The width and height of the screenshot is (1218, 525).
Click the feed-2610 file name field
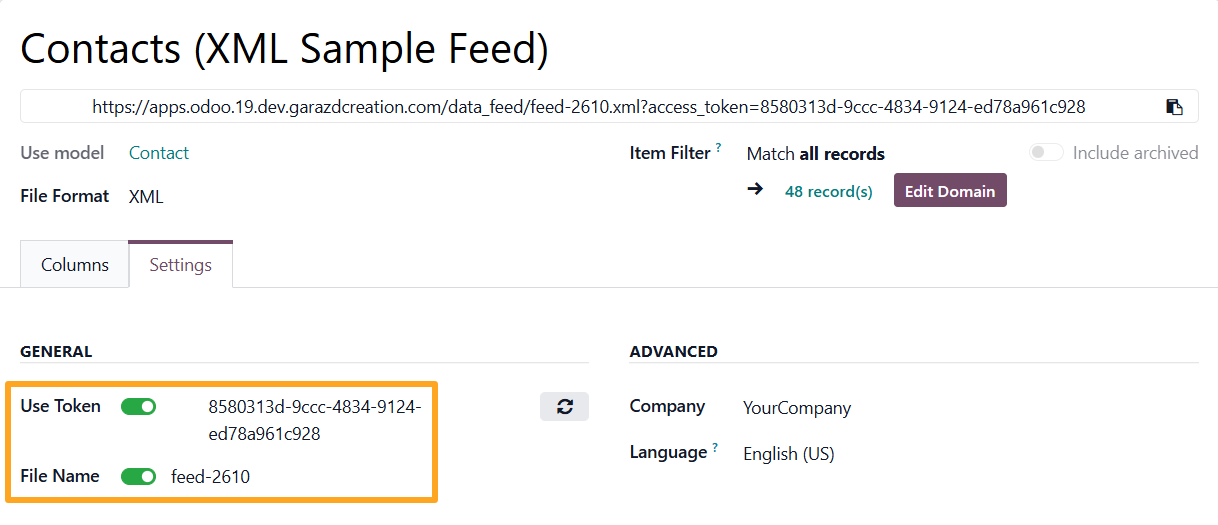click(x=211, y=477)
